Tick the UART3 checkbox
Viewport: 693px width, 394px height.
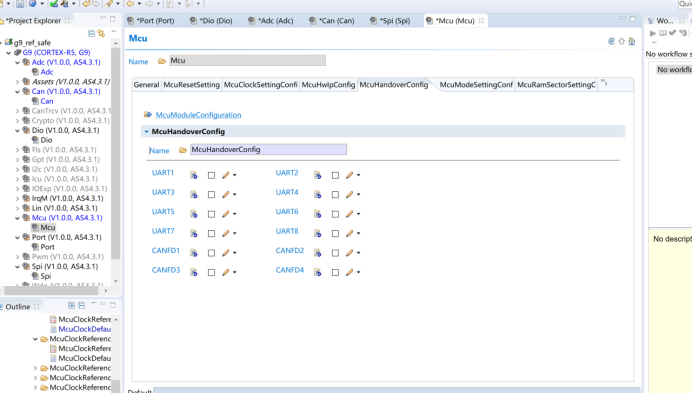[x=211, y=195]
